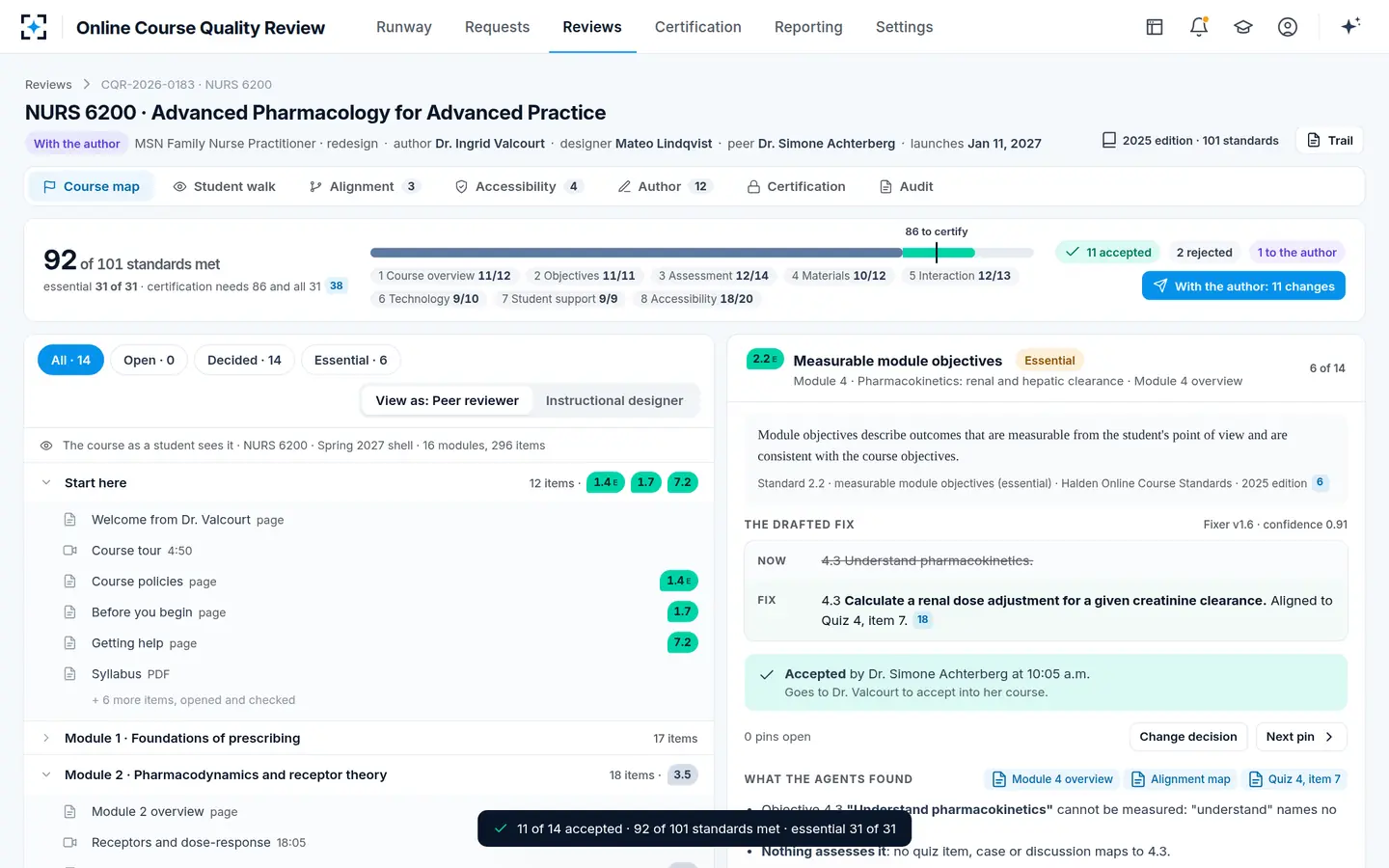Expand Module 1 Foundations of prescribing
The image size is (1389, 868).
46,738
